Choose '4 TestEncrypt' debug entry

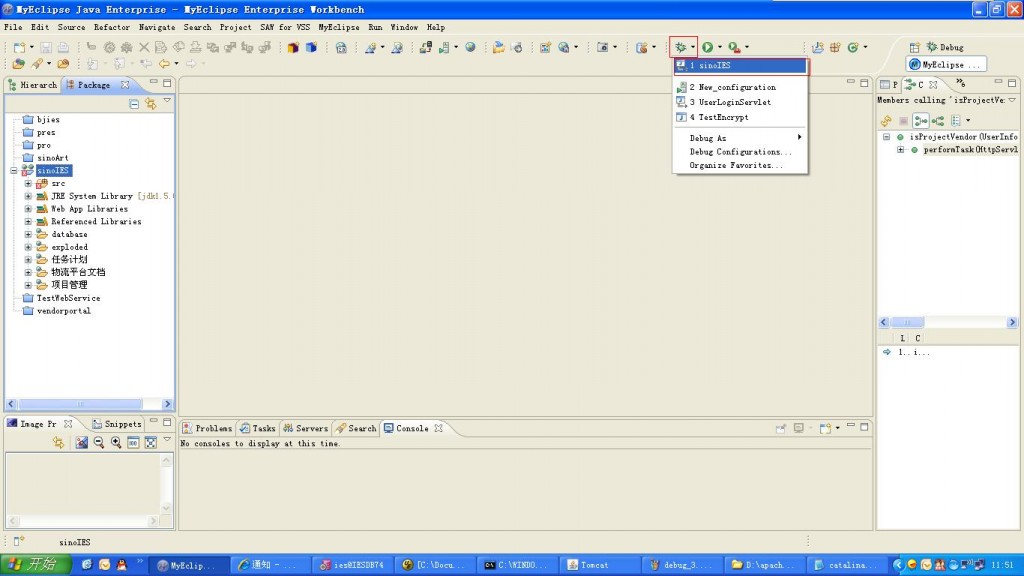(x=741, y=117)
